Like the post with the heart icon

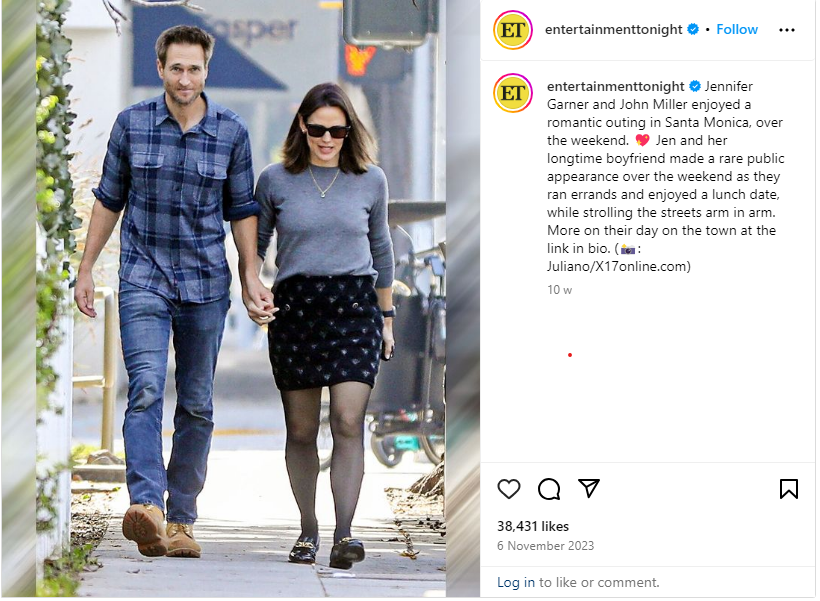[508, 489]
